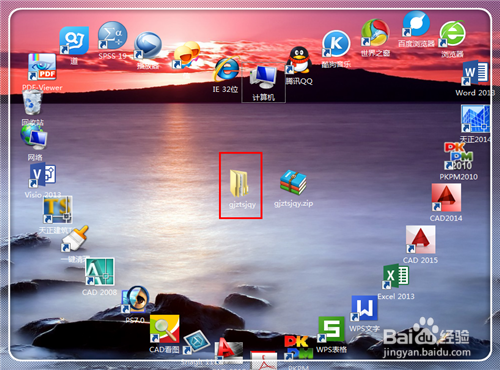Open the Adobe PDF icon at bottom edge
The image size is (500, 370).
[263, 360]
